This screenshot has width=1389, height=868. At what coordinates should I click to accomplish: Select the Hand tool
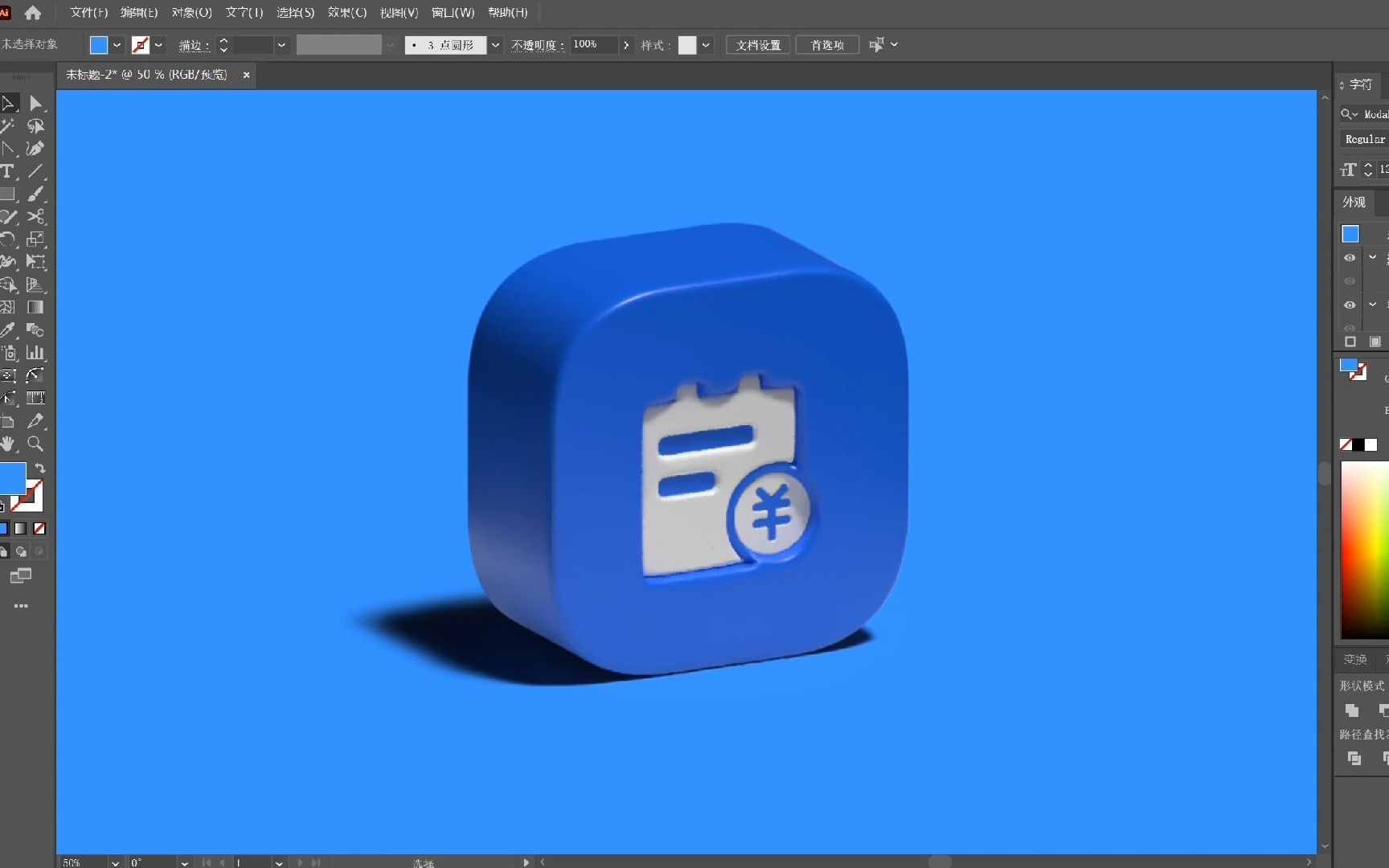click(x=8, y=444)
